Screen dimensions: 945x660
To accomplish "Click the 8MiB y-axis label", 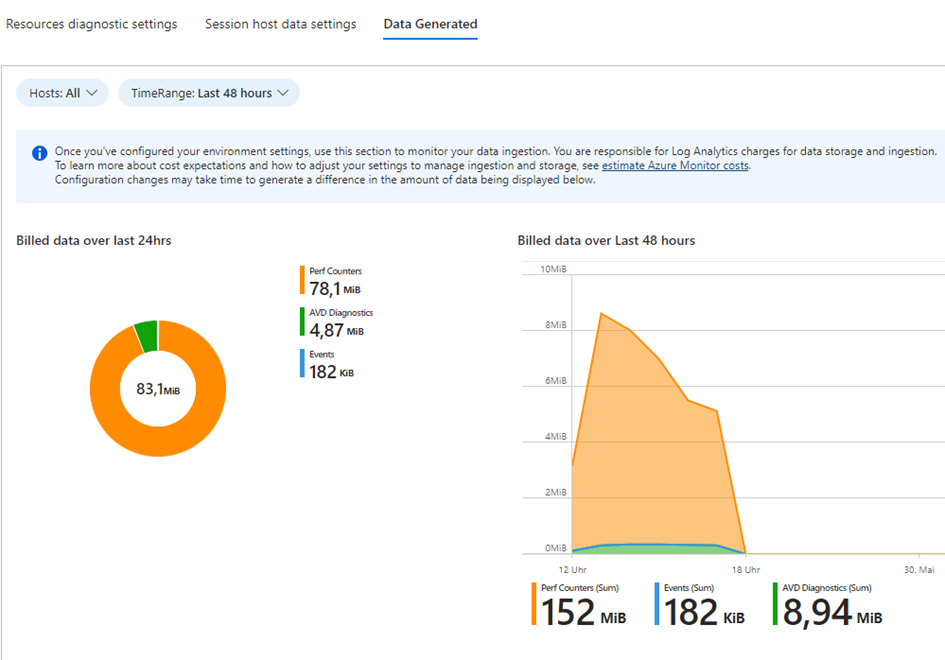I will [556, 325].
